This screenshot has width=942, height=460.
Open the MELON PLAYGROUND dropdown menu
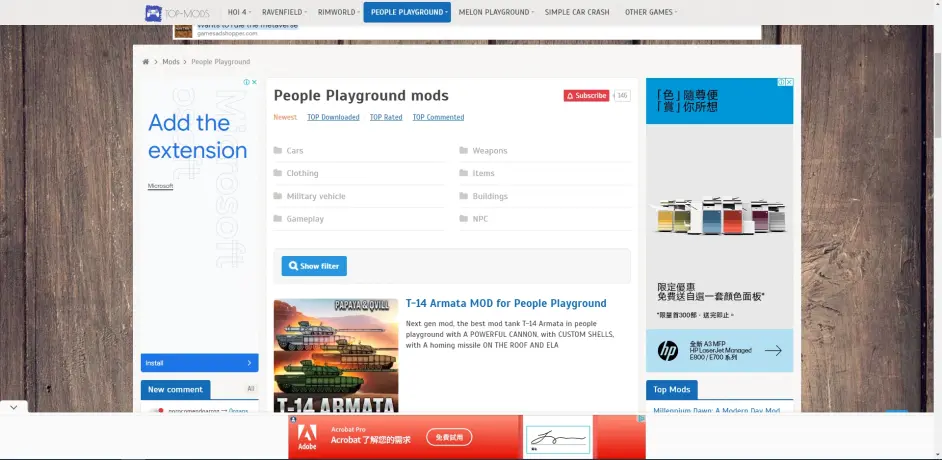[497, 12]
